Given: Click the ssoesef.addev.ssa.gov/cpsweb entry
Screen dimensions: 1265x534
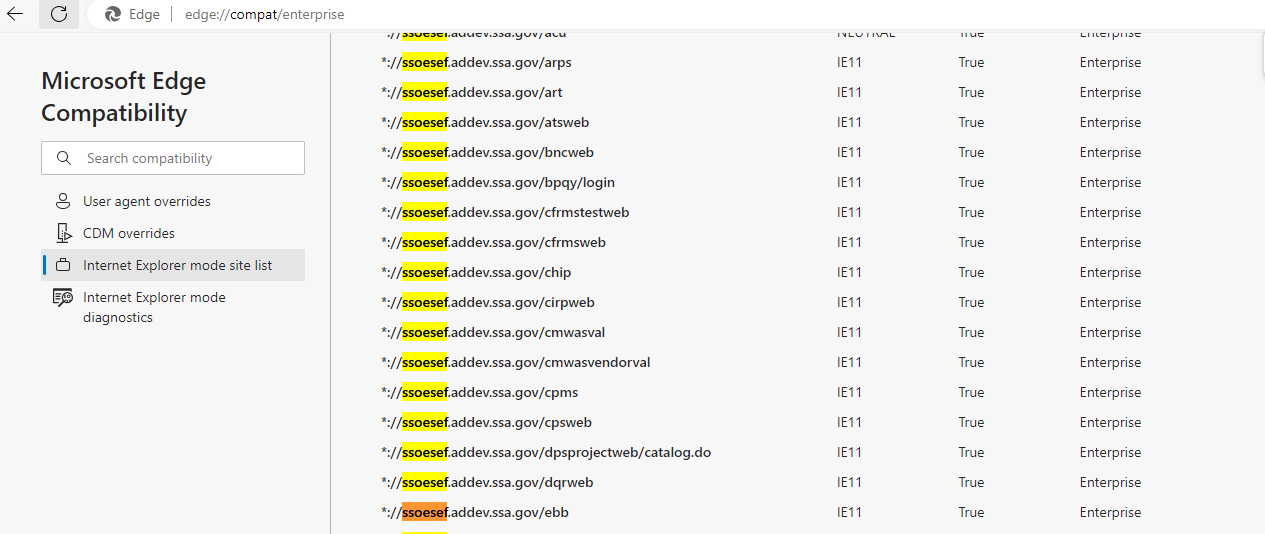Looking at the screenshot, I should (486, 422).
